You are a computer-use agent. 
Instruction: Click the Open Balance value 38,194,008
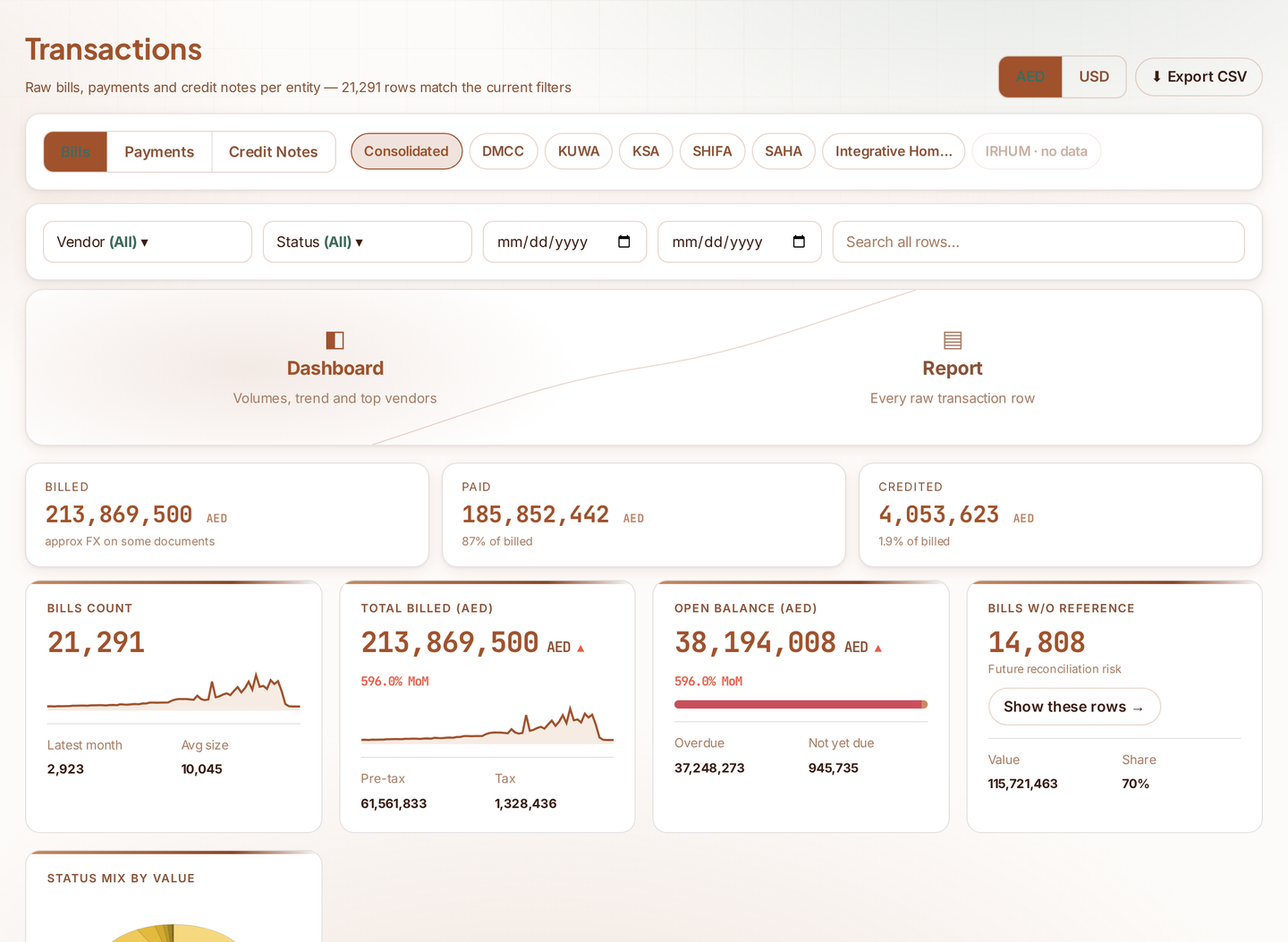click(x=755, y=642)
